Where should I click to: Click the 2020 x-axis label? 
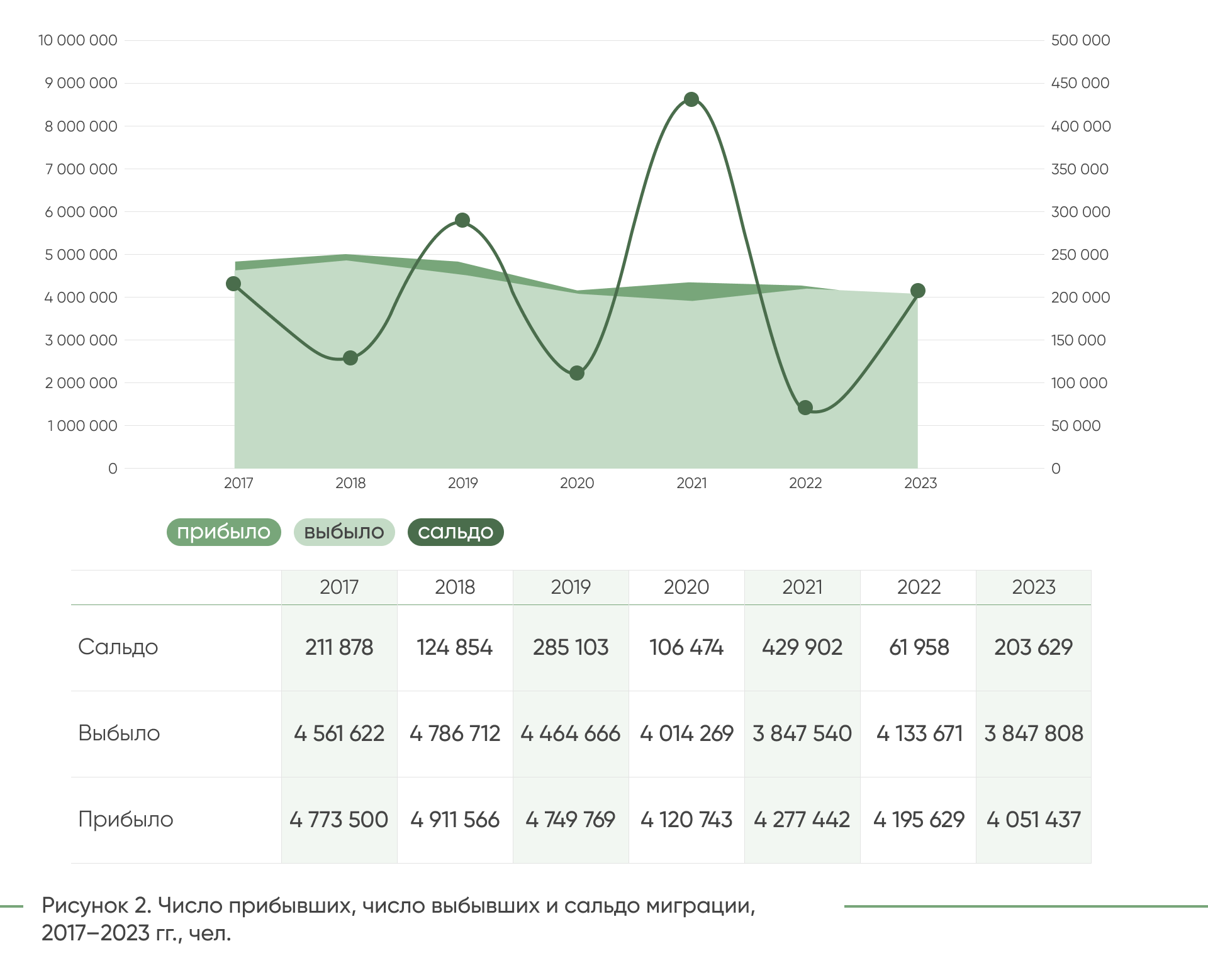tap(577, 483)
